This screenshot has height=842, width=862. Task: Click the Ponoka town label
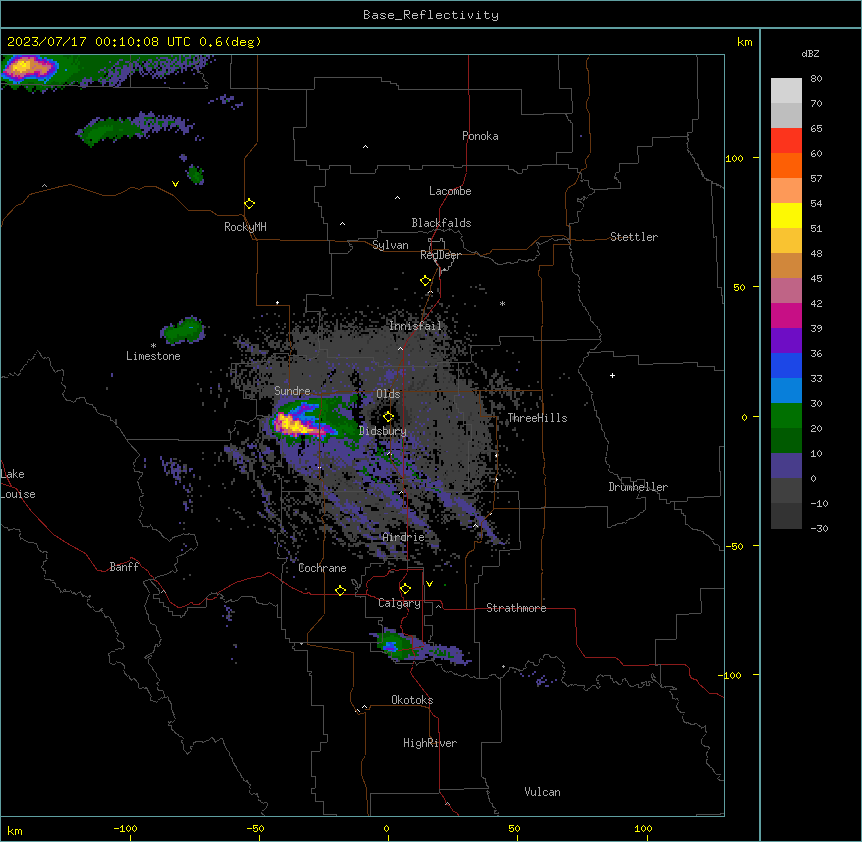pos(480,136)
